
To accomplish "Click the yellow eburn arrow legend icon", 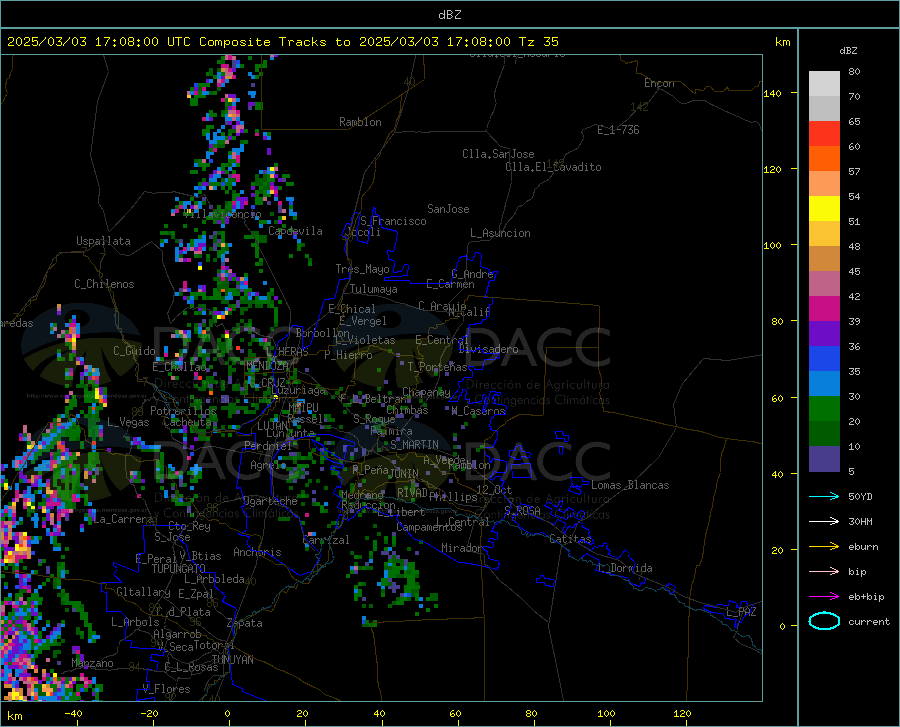I will click(824, 546).
